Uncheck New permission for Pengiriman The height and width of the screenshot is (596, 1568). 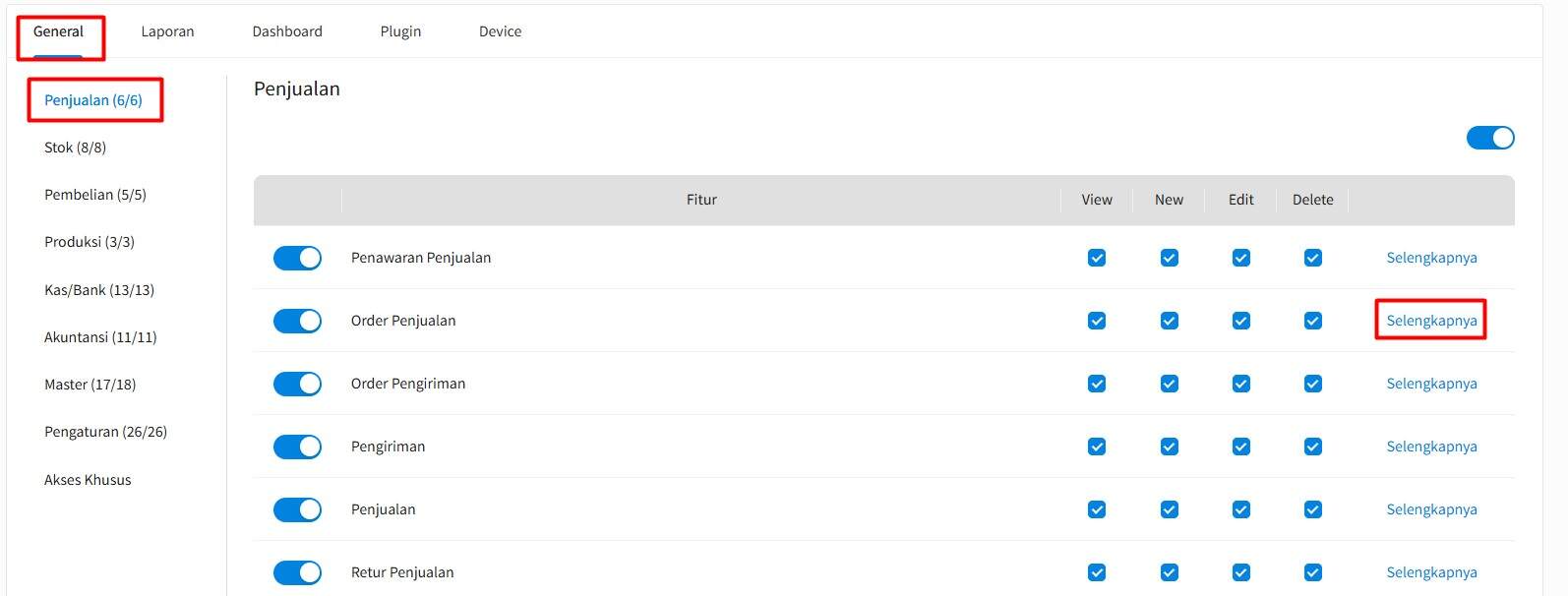click(x=1169, y=447)
